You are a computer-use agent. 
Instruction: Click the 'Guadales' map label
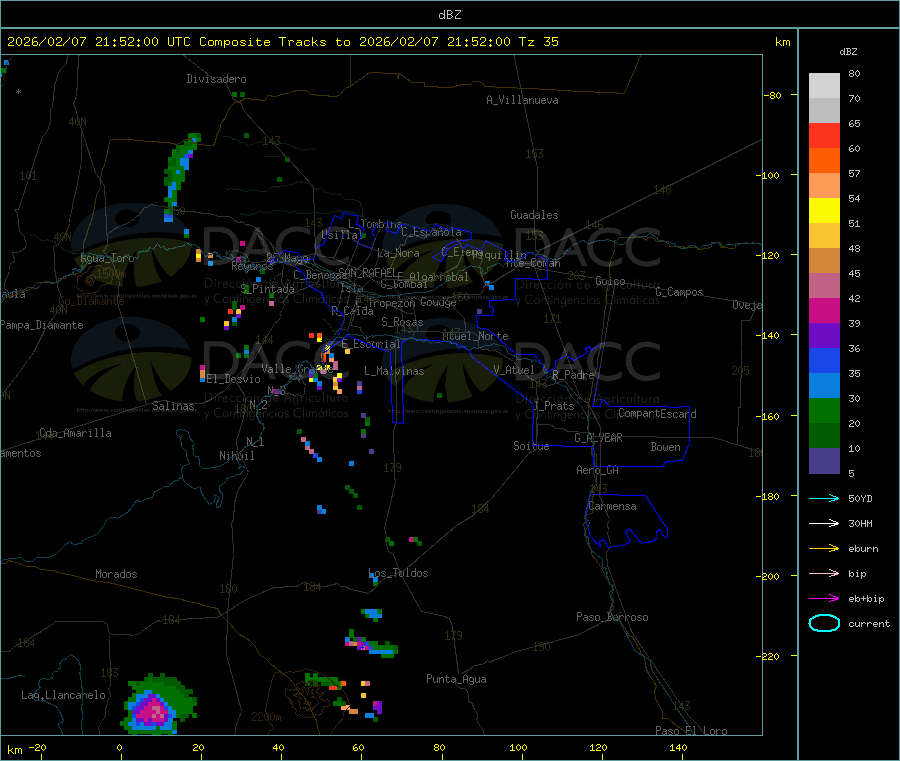pyautogui.click(x=534, y=215)
